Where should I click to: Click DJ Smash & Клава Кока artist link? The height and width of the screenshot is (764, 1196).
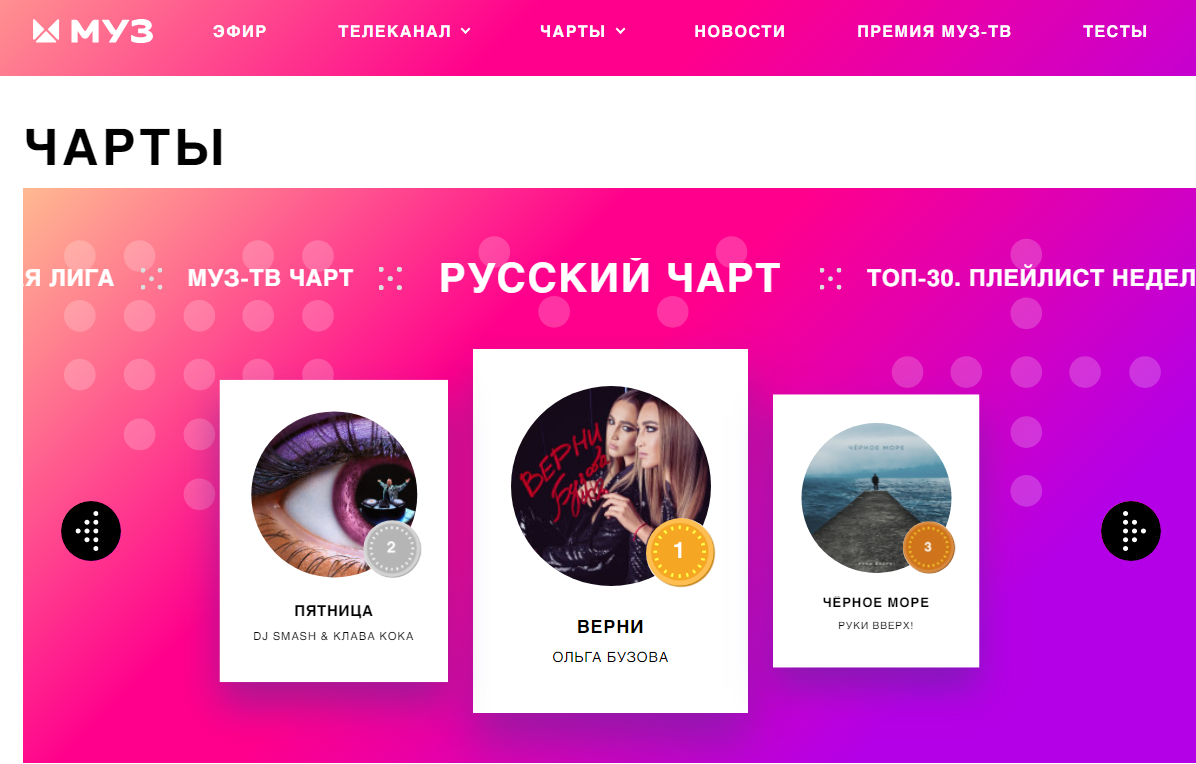click(x=333, y=636)
